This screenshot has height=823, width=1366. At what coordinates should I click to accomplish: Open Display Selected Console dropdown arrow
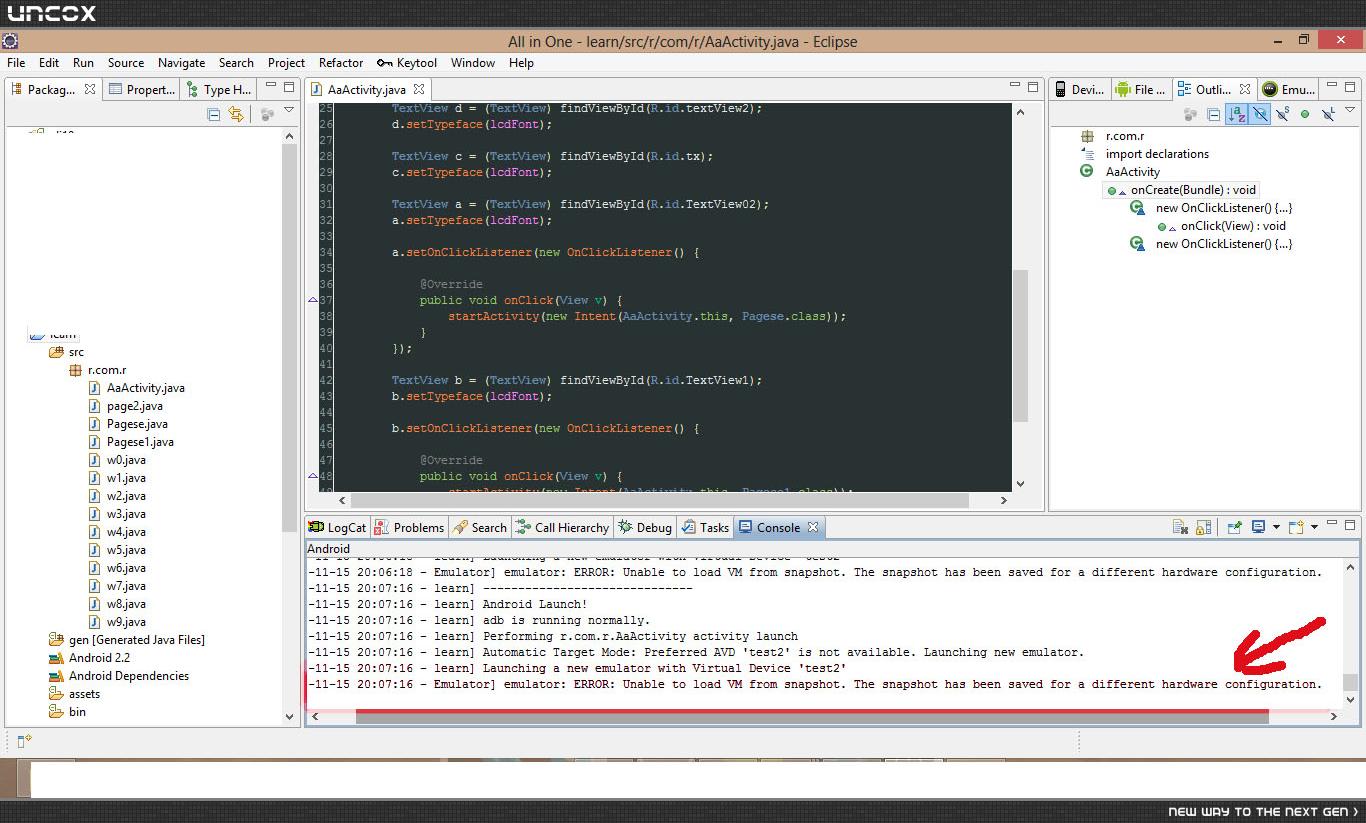pos(1276,527)
